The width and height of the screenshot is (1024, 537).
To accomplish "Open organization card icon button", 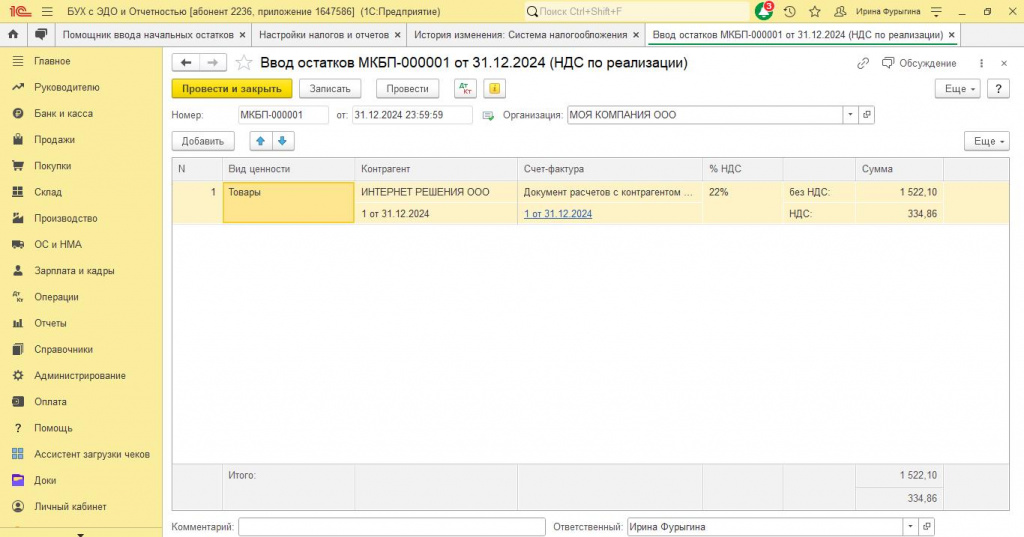I will pos(867,115).
